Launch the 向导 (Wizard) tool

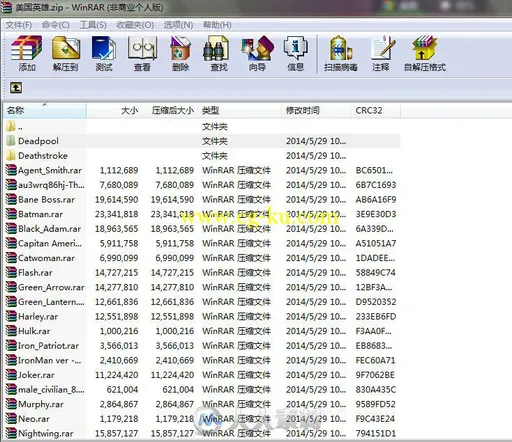[x=257, y=53]
